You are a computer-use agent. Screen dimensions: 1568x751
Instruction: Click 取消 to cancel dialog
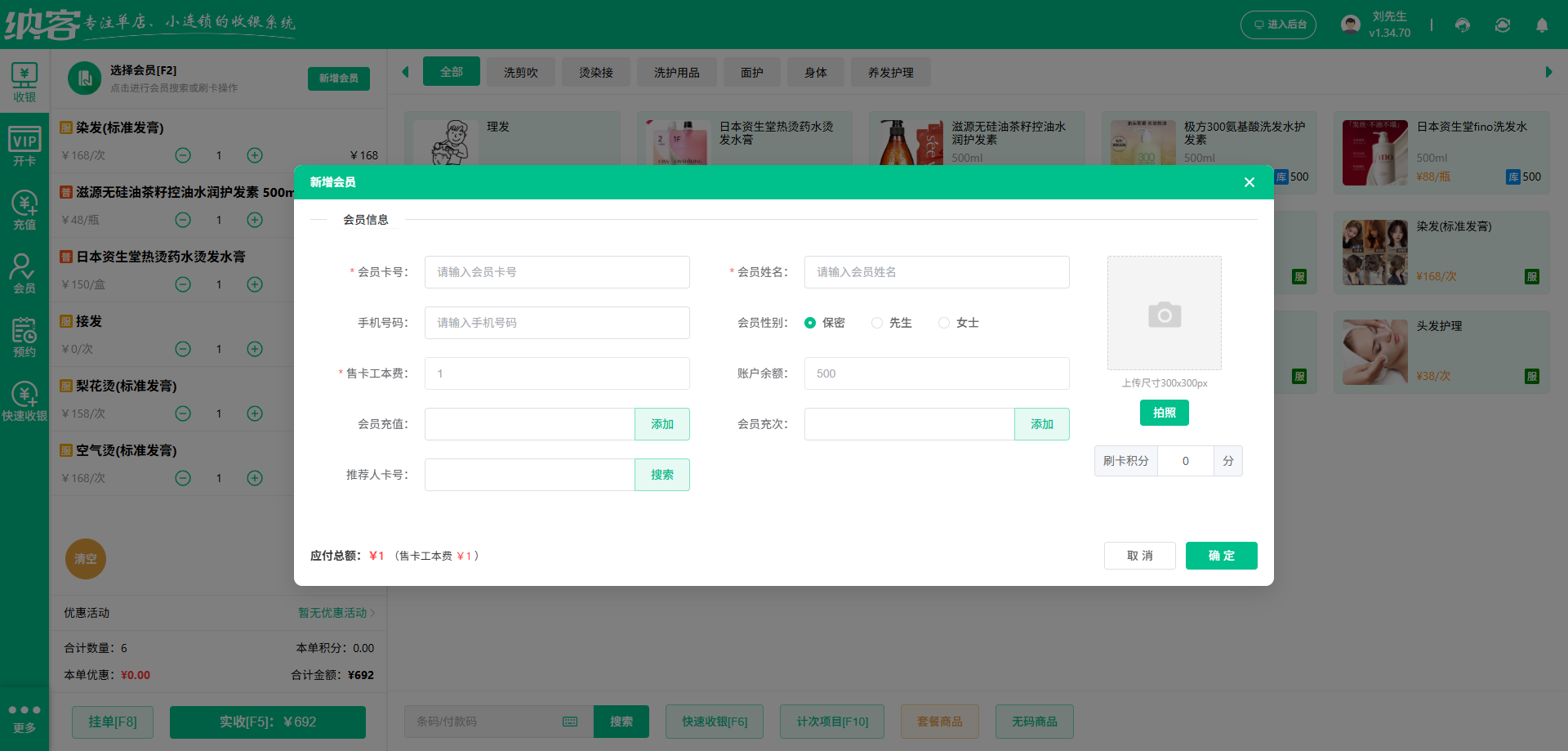click(x=1140, y=556)
